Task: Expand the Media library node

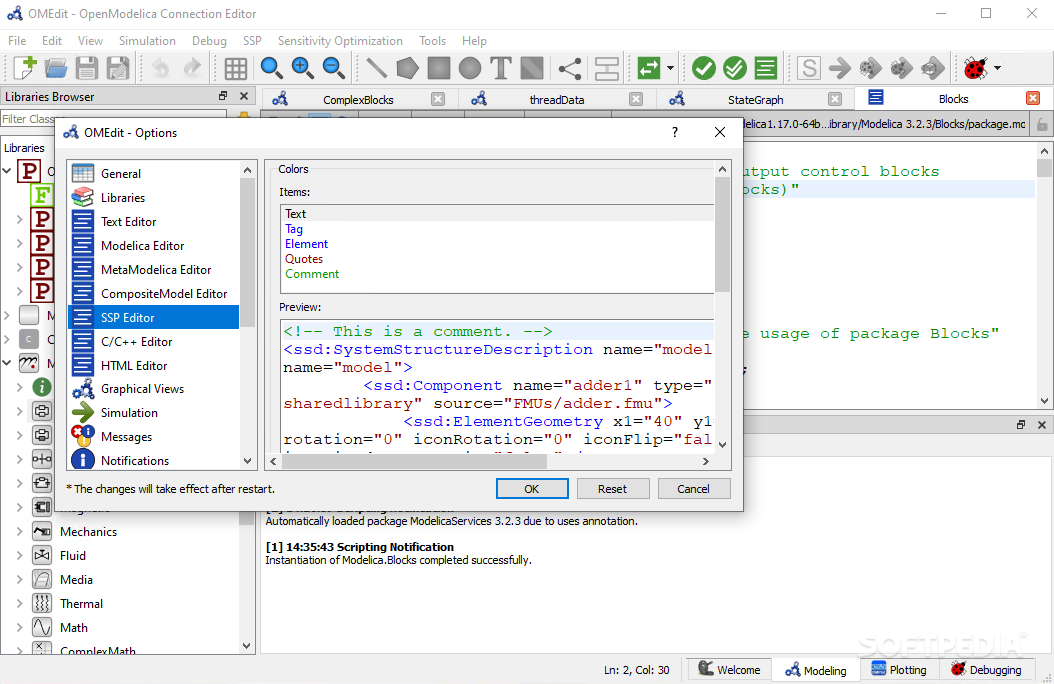Action: pos(19,580)
